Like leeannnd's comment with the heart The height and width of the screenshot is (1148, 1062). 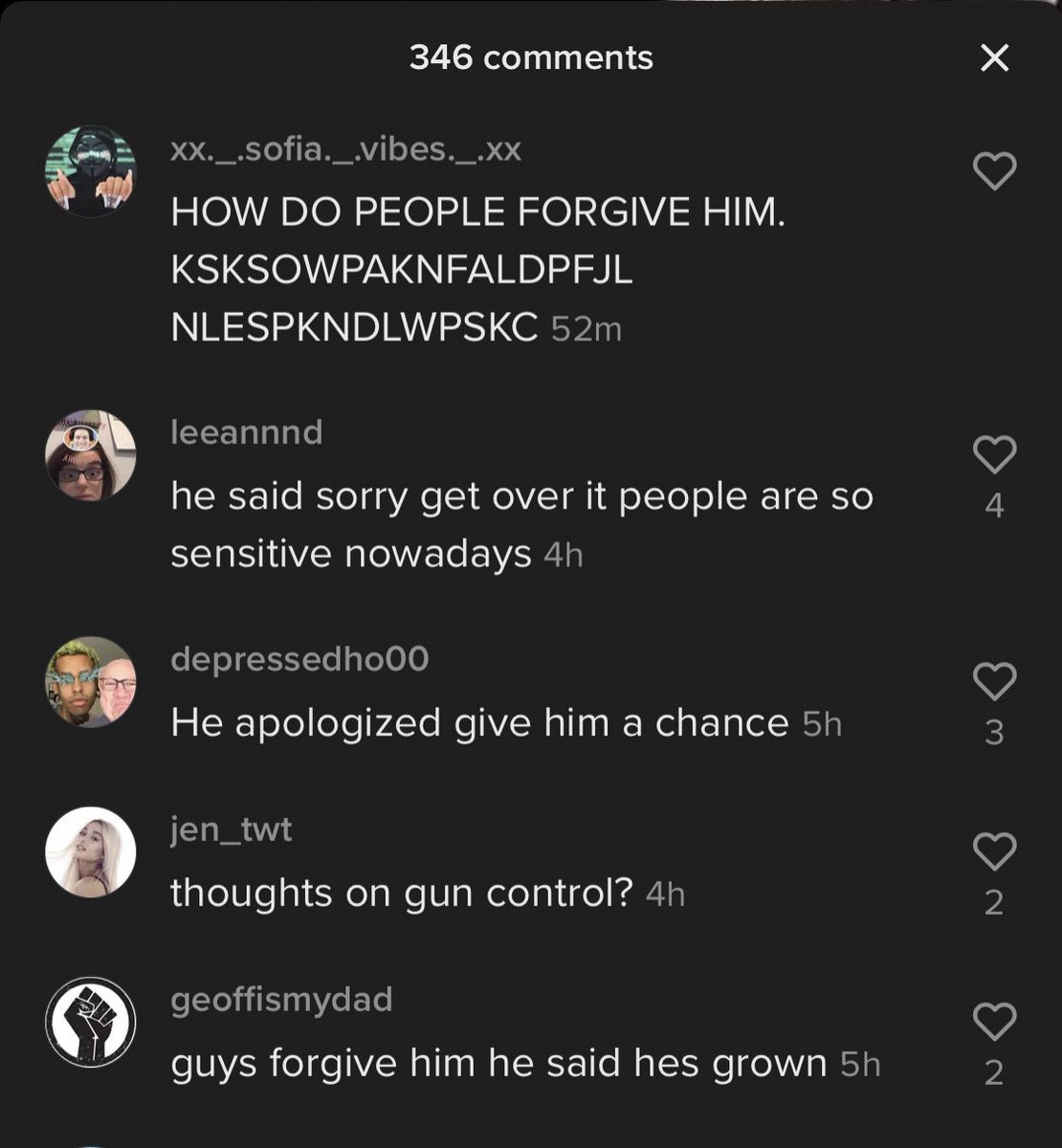[x=994, y=453]
